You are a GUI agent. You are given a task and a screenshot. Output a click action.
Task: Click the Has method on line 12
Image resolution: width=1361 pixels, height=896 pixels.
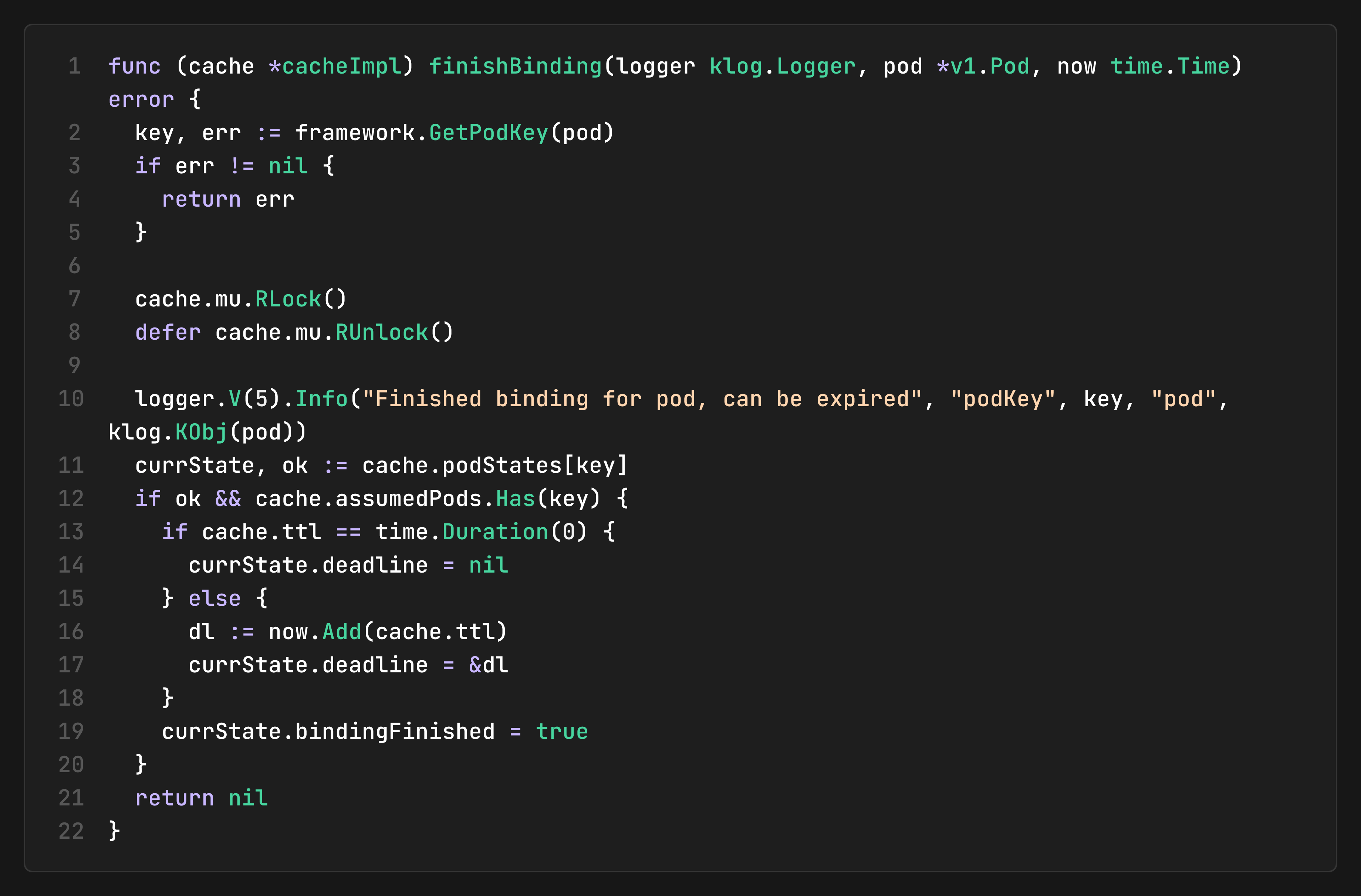coord(515,498)
